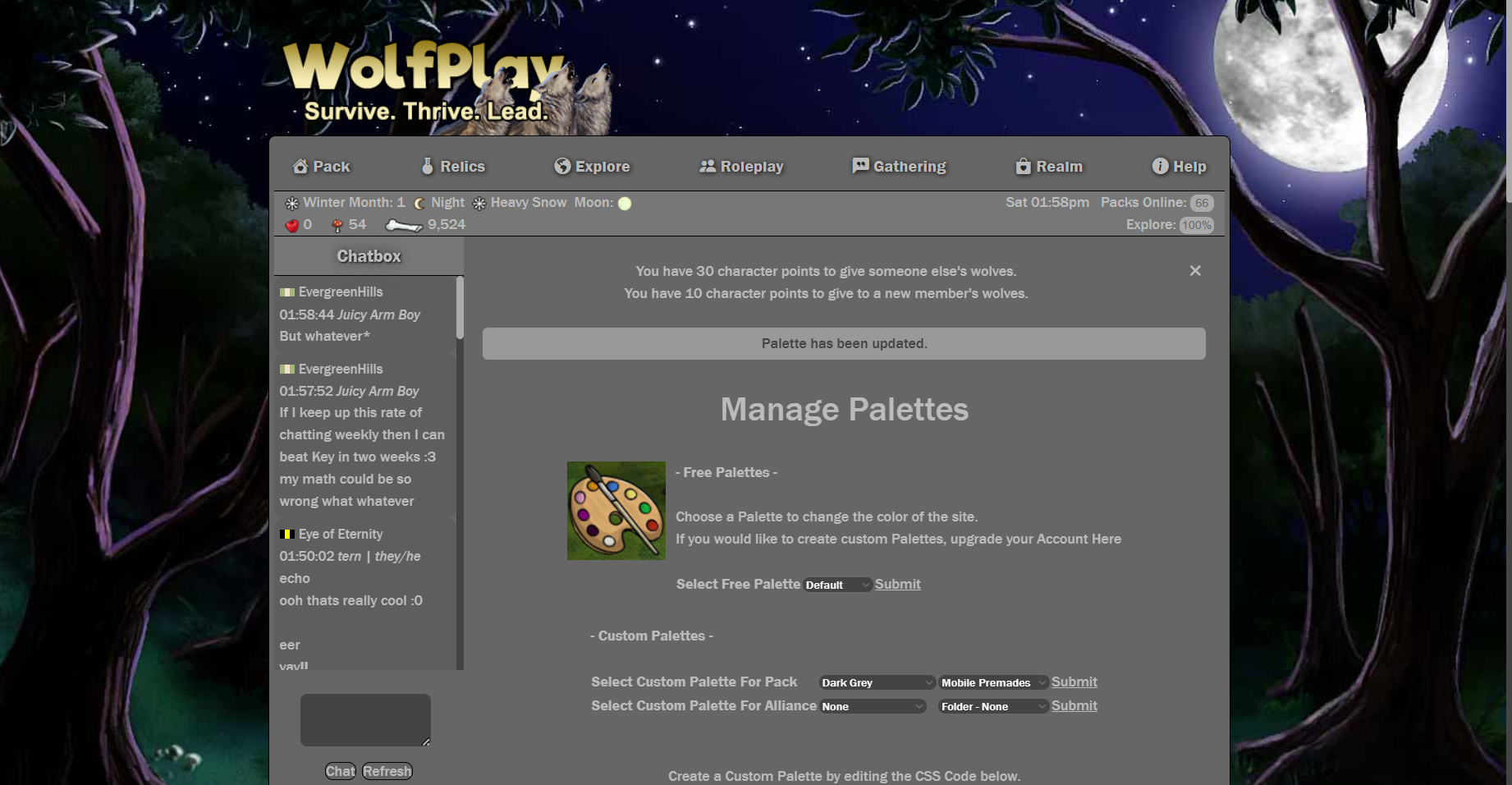Click the red apple counter icon

coord(291,225)
